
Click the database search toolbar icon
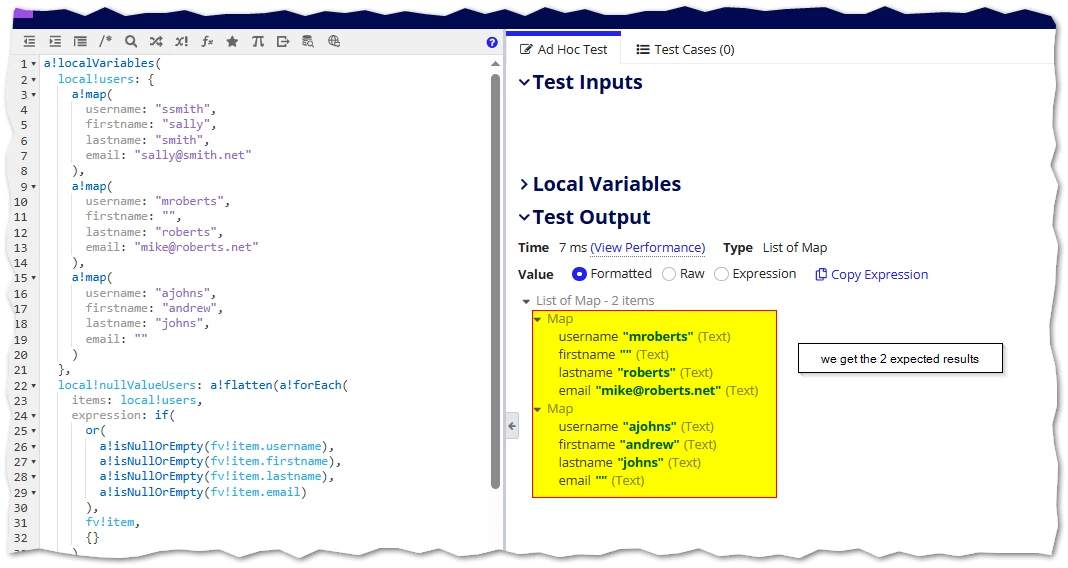pos(308,42)
